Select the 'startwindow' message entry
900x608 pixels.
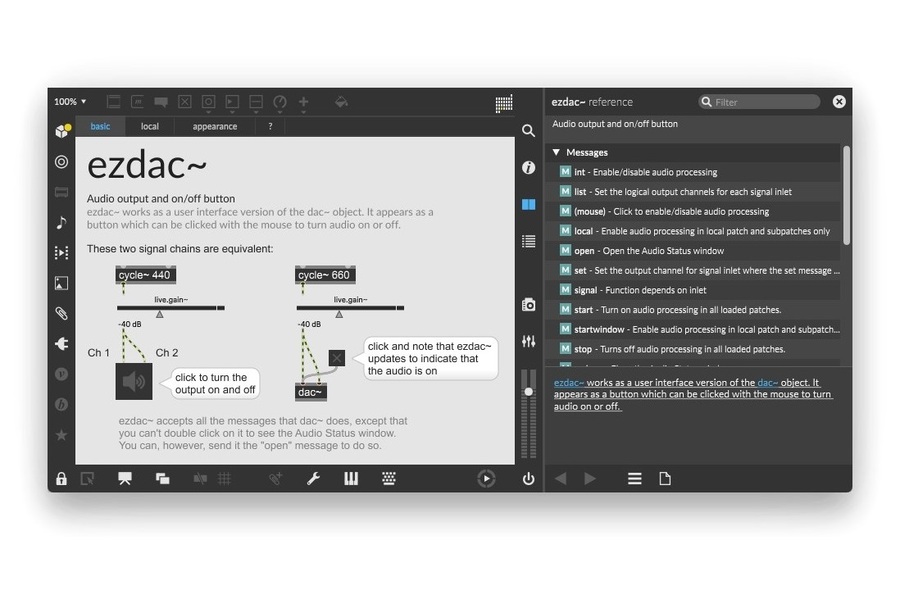pos(693,330)
